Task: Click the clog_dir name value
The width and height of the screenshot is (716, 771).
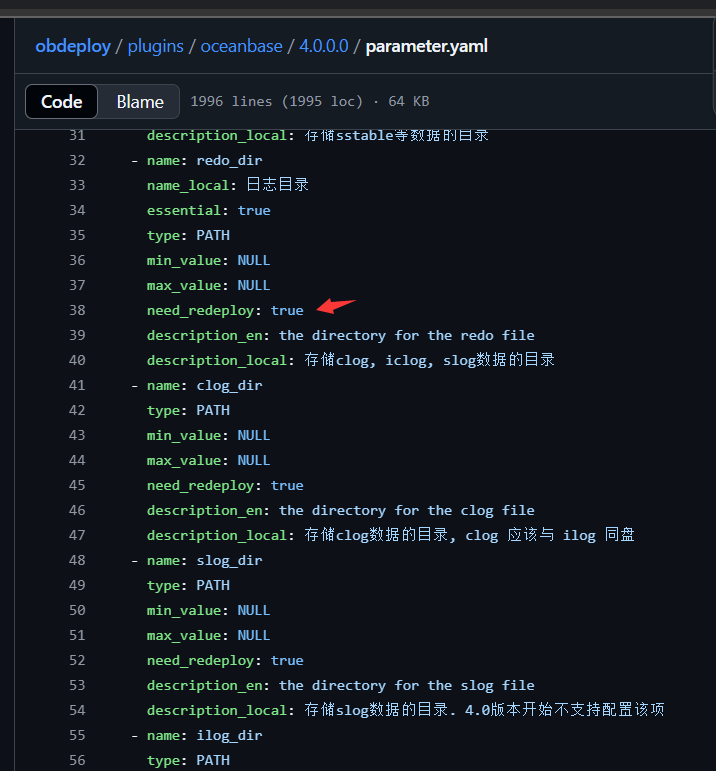Action: 230,386
